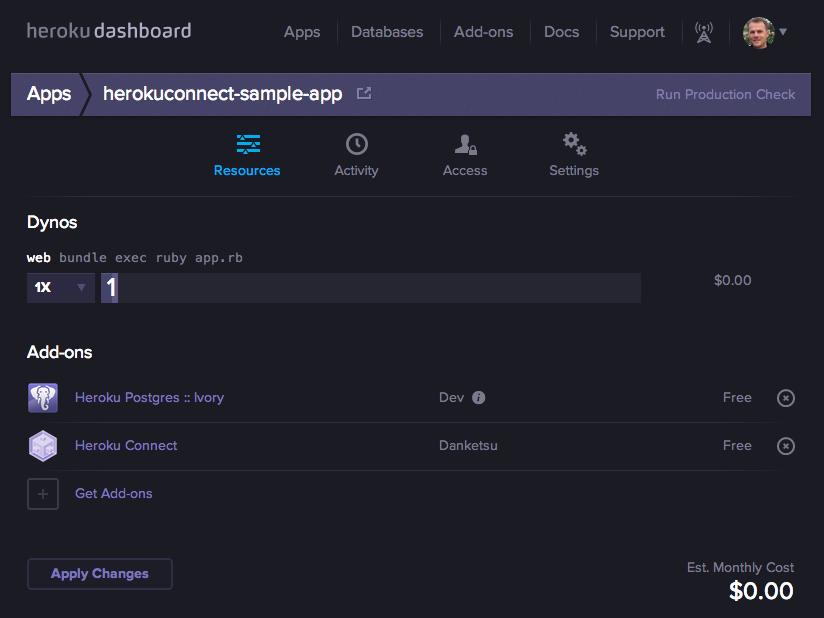This screenshot has height=618, width=824.
Task: Click the Apply Changes button
Action: 100,574
